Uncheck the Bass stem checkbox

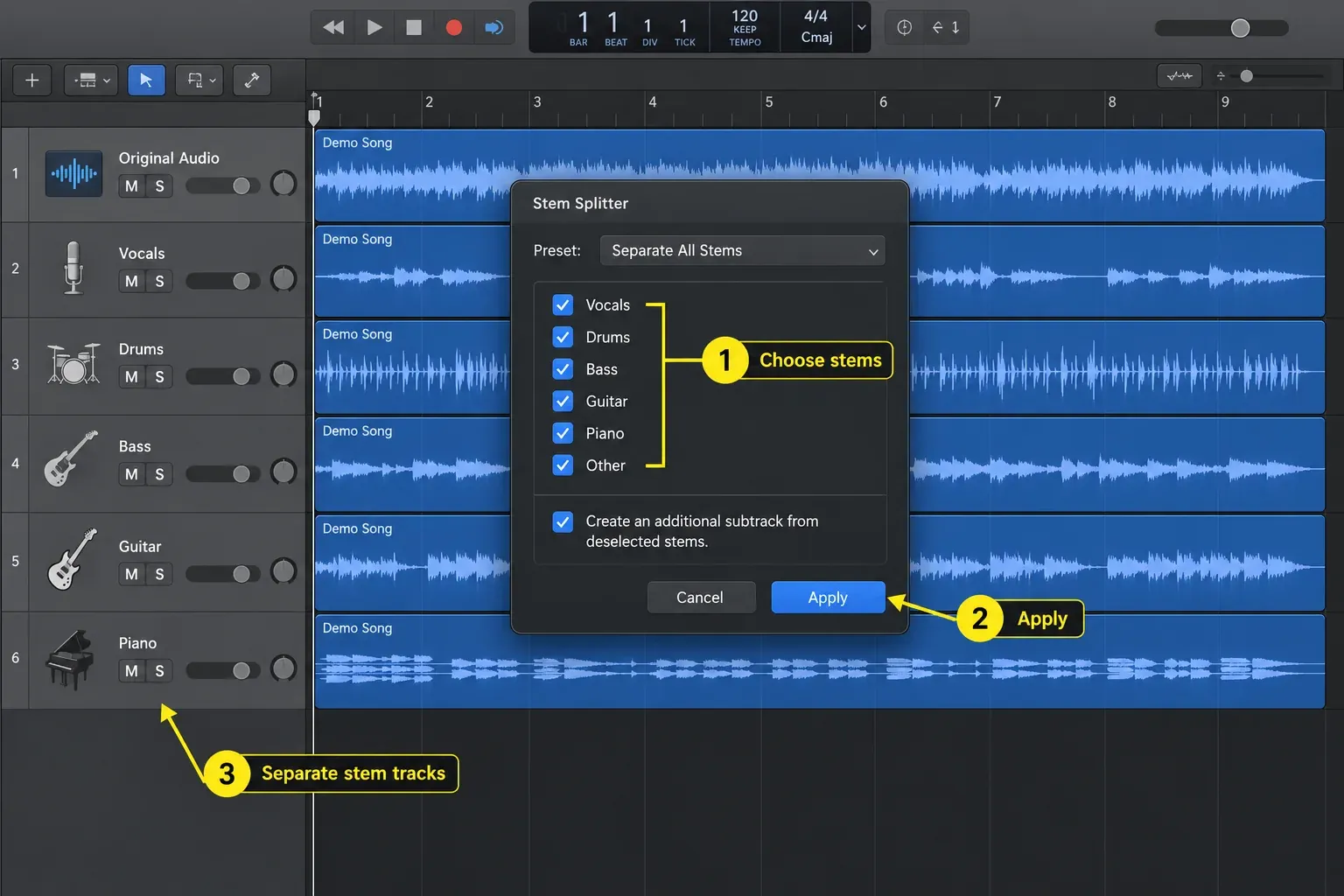click(563, 369)
